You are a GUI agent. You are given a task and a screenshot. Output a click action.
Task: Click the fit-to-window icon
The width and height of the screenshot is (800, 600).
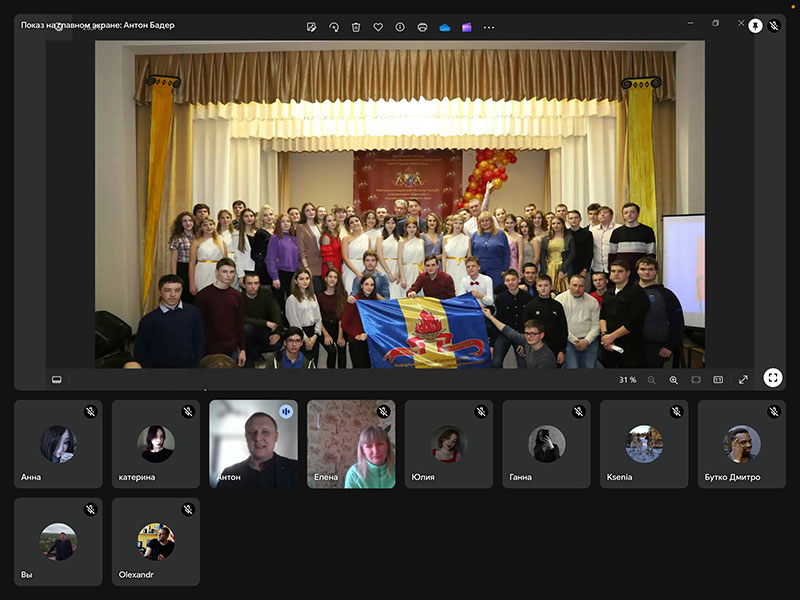[696, 380]
